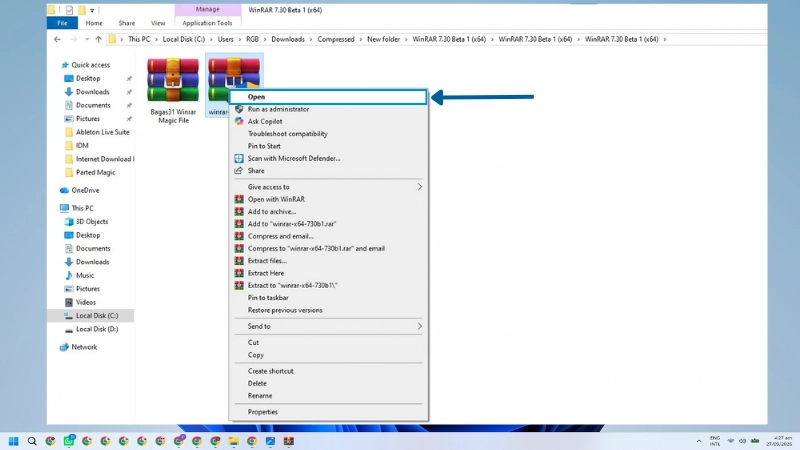The image size is (800, 450).
Task: Open the Windows Start button
Action: tap(14, 441)
